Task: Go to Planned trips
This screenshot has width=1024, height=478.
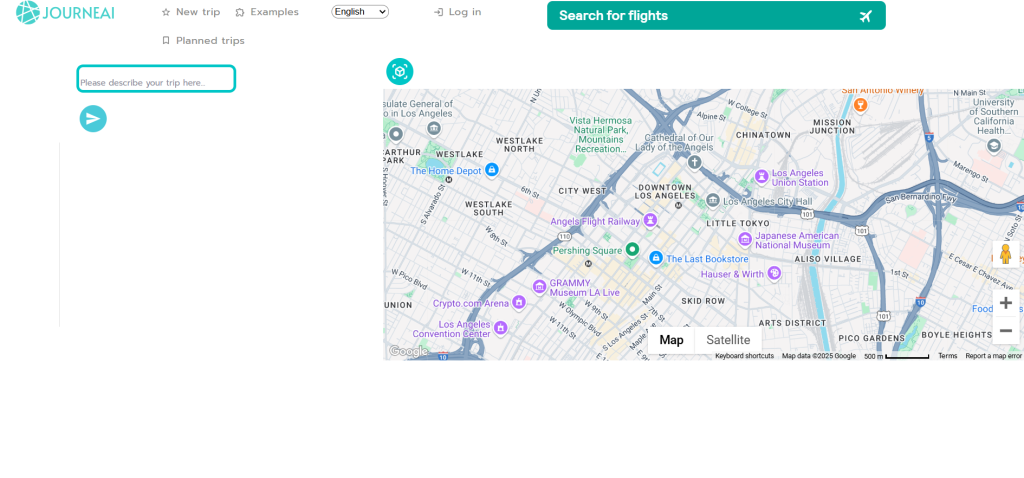Action: pos(203,41)
